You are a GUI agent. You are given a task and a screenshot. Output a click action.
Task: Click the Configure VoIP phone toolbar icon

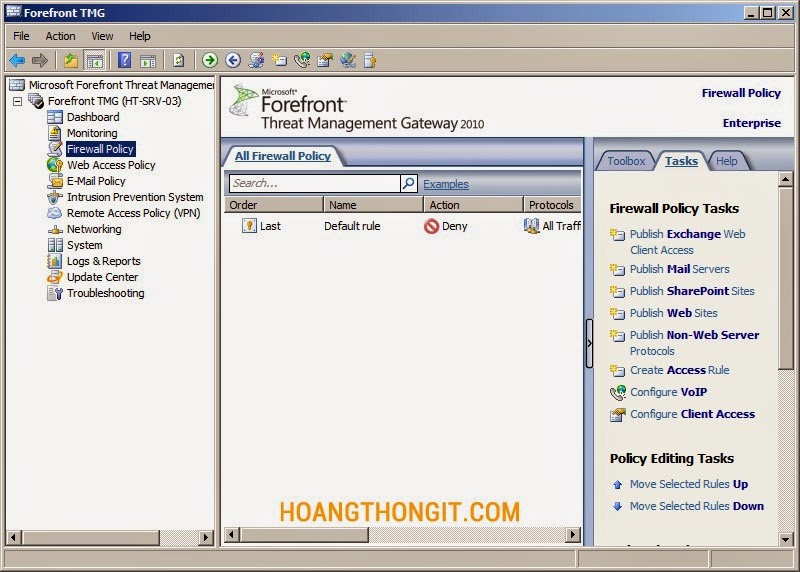point(302,60)
